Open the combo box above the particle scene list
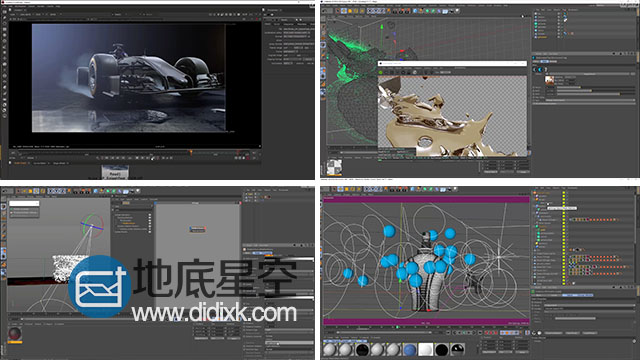640x360 pixels. pos(24,203)
